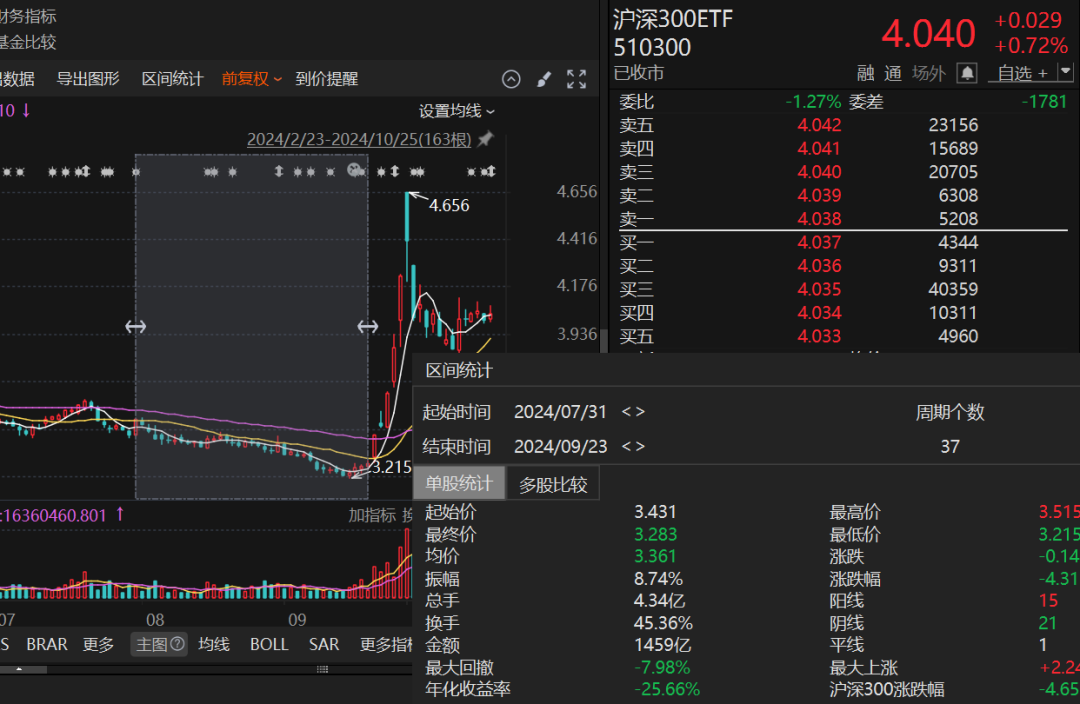Open 设置均线 dropdown
This screenshot has width=1080, height=704.
click(x=457, y=111)
